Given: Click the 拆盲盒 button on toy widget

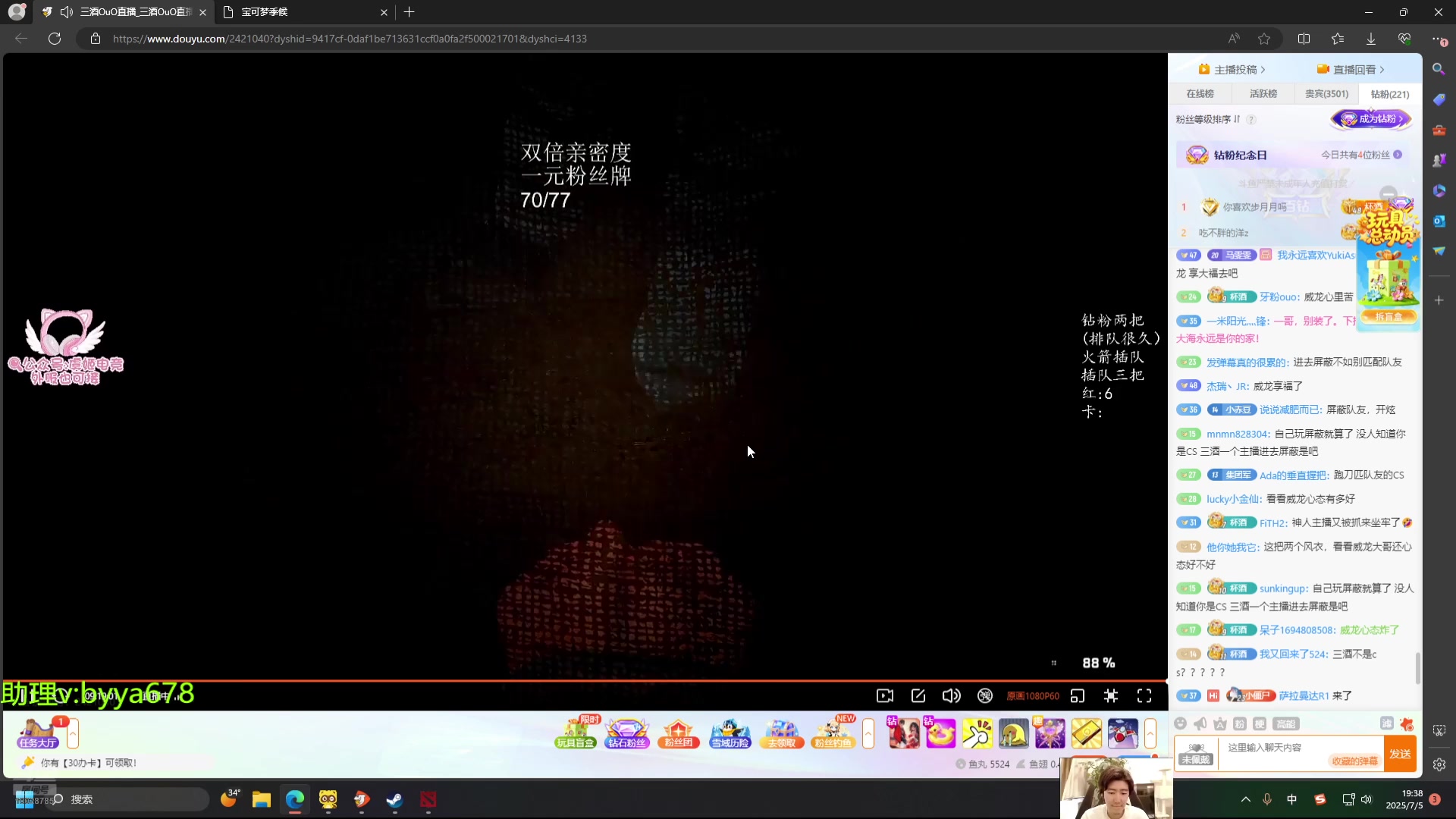Looking at the screenshot, I should pyautogui.click(x=1389, y=317).
